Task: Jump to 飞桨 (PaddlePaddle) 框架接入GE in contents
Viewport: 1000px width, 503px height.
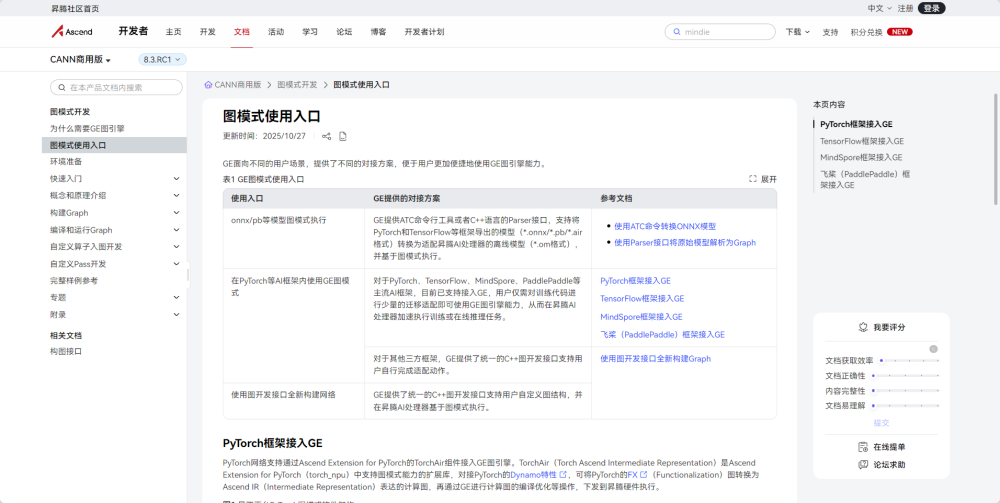Action: [864, 179]
